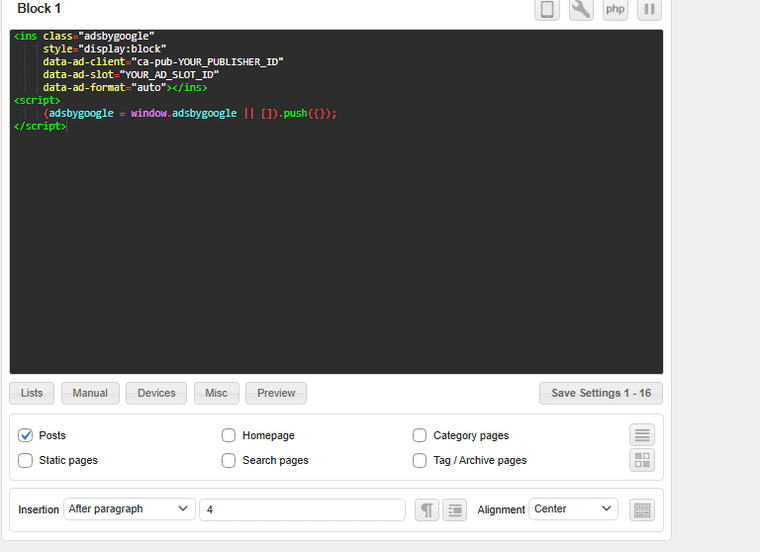Uncheck the Posts checkbox
Image resolution: width=760 pixels, height=552 pixels.
[25, 435]
